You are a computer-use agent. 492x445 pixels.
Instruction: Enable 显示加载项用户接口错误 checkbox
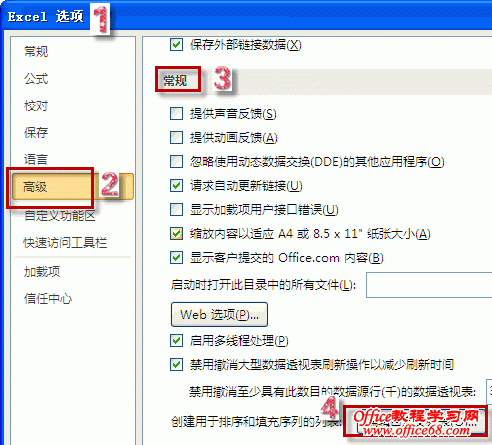click(x=176, y=210)
